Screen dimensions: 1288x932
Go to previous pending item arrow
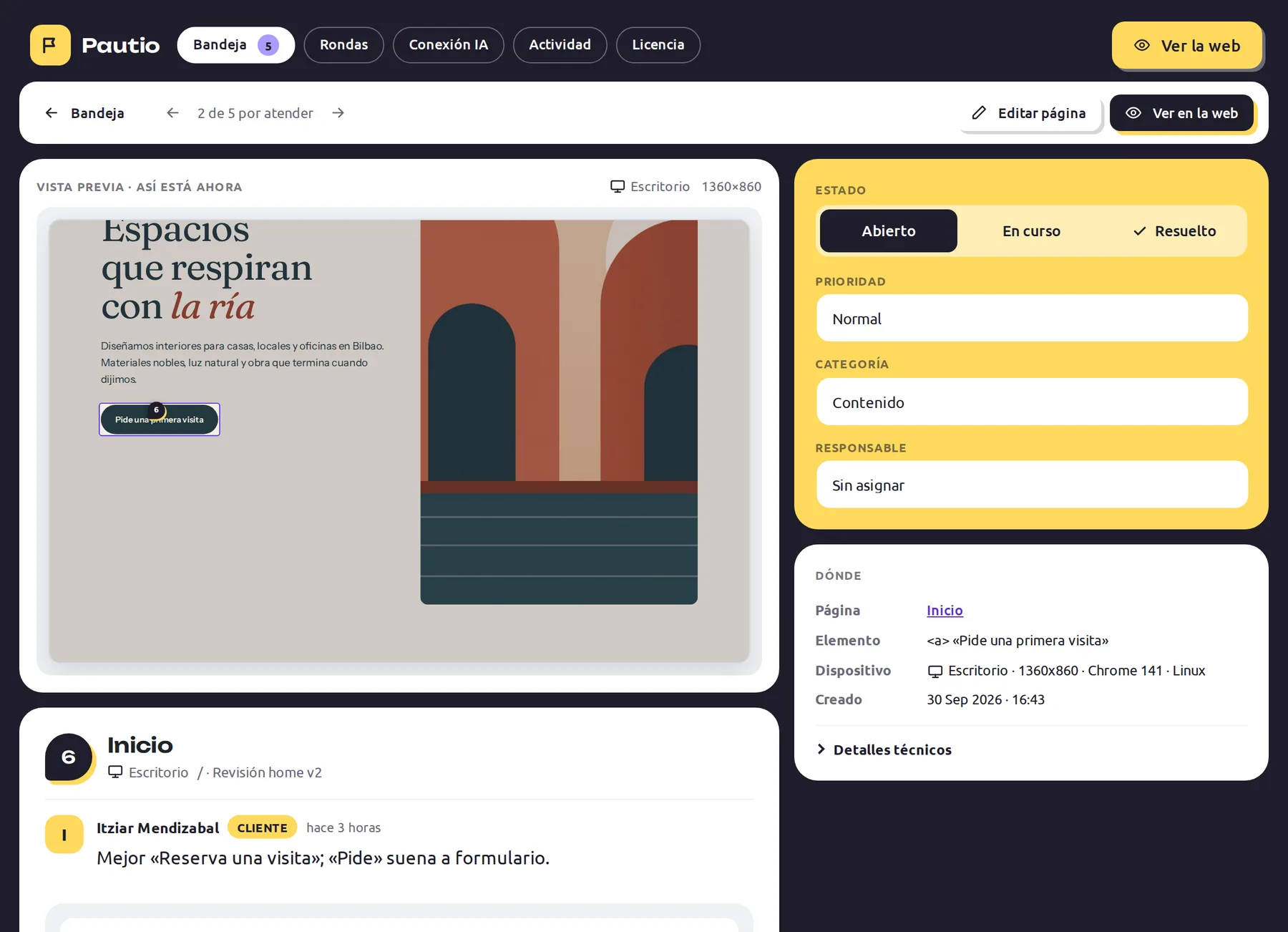coord(172,113)
